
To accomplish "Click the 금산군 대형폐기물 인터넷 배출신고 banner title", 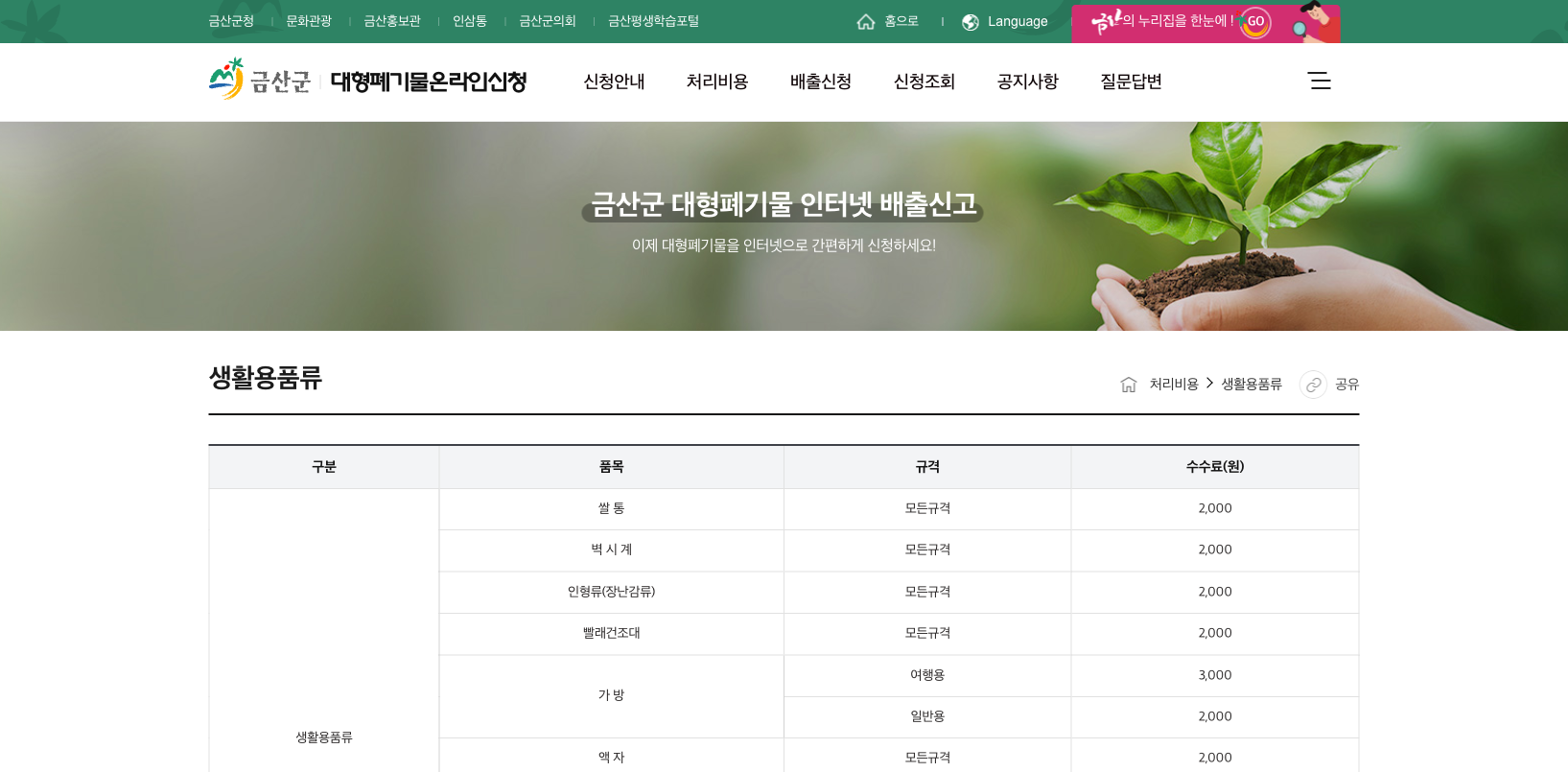I will click(x=784, y=203).
